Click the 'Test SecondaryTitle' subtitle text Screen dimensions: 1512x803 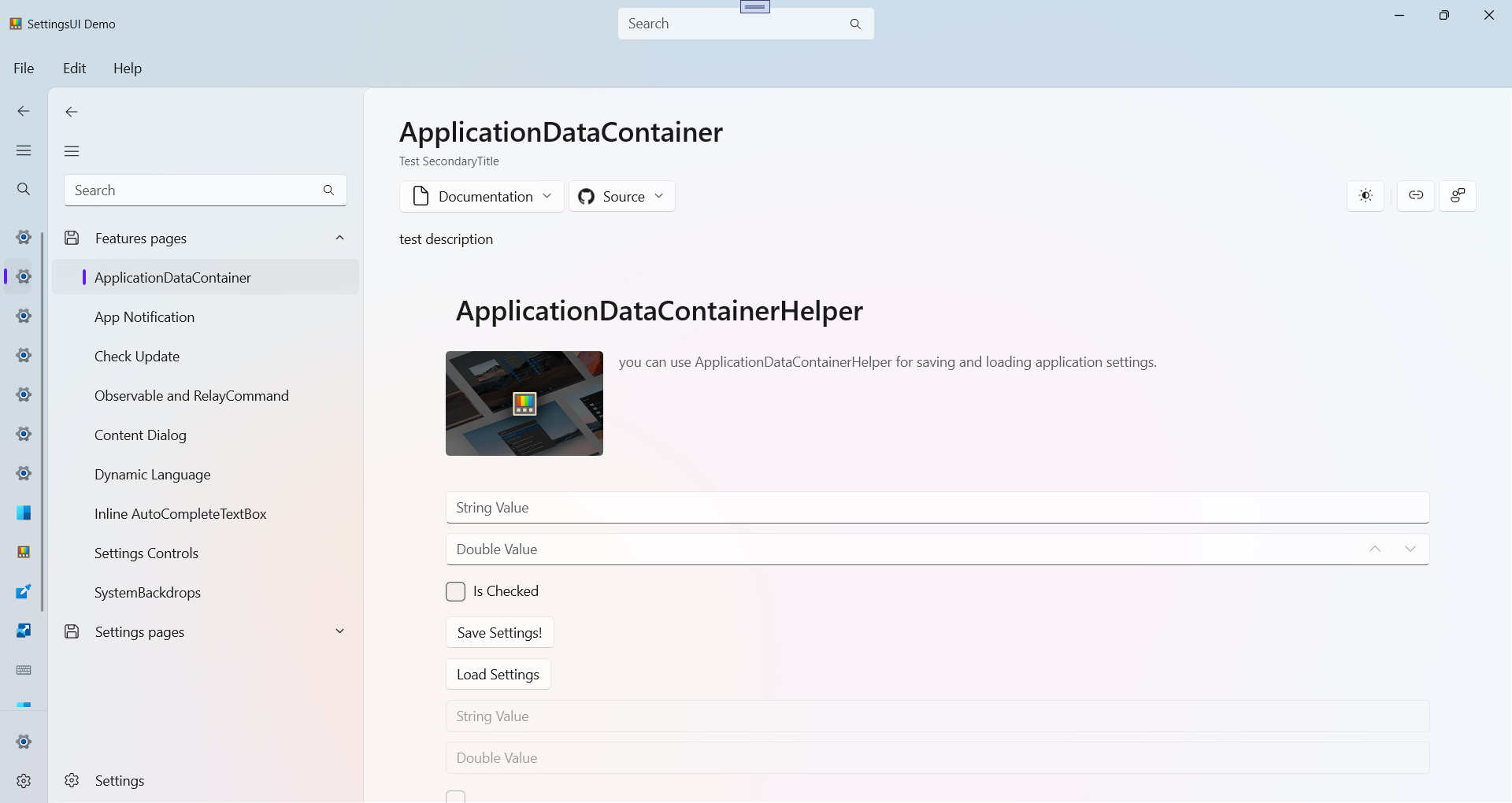[449, 161]
